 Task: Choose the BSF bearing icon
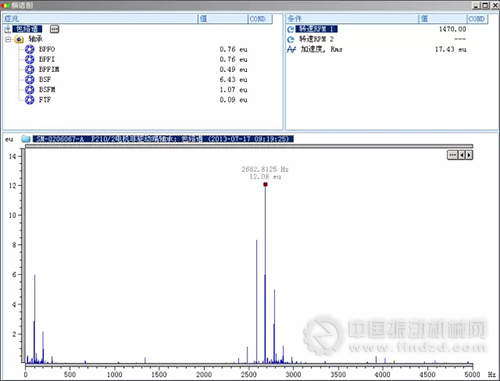(30, 79)
